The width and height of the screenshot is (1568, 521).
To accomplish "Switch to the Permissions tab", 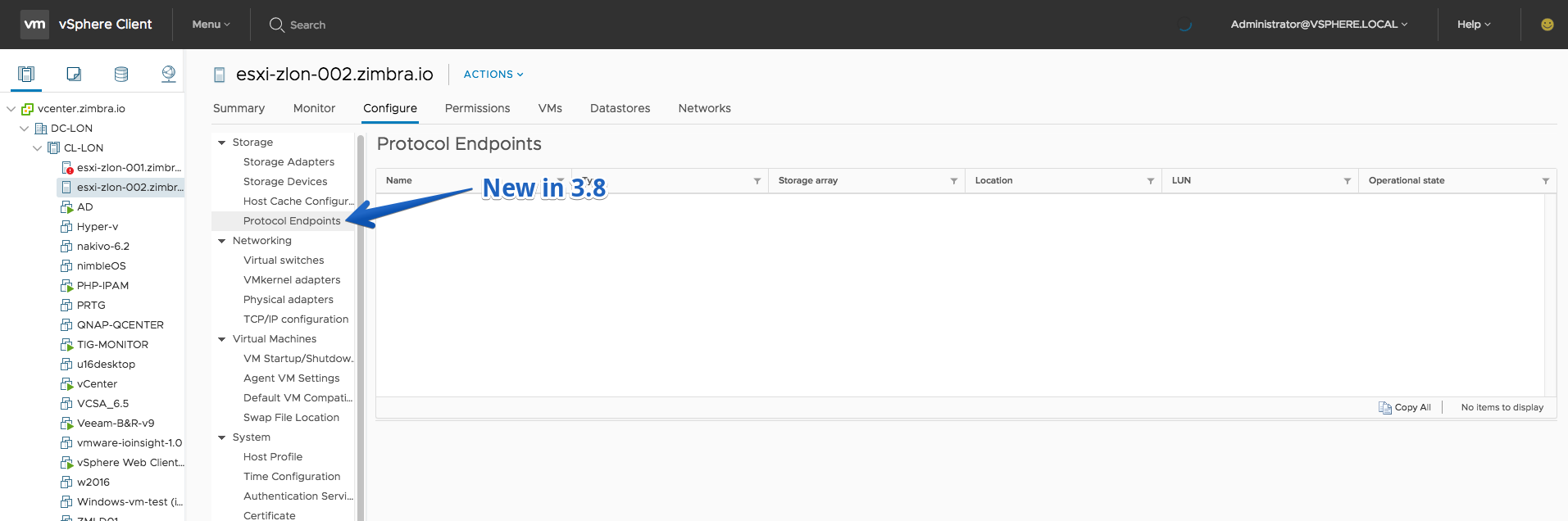I will tap(477, 108).
